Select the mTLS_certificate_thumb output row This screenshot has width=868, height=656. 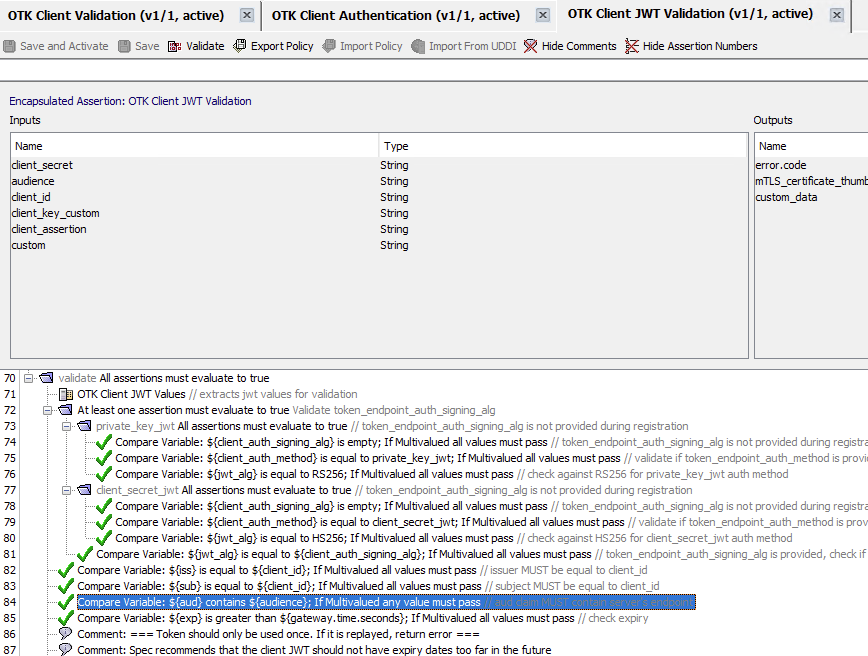pos(812,181)
